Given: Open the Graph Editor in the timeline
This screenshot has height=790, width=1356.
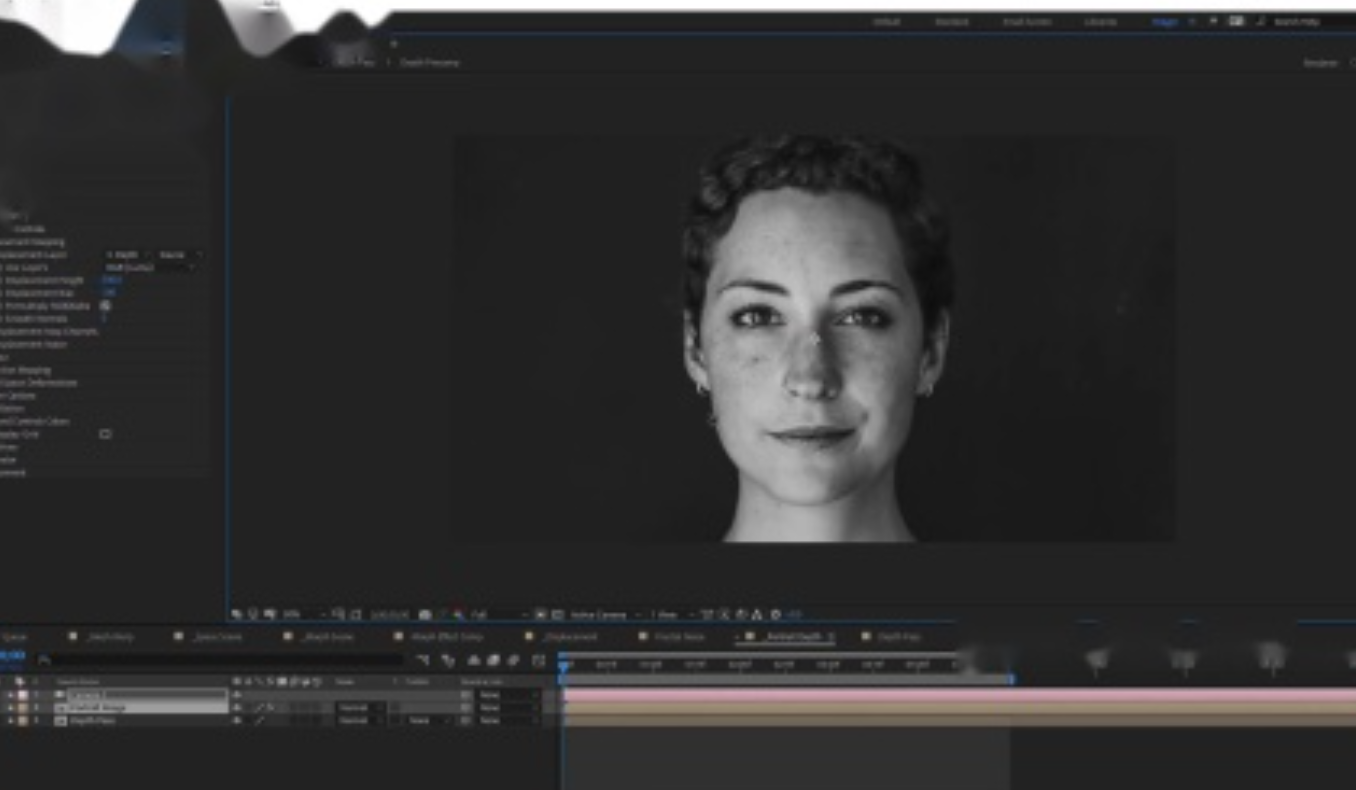Looking at the screenshot, I should [x=539, y=660].
